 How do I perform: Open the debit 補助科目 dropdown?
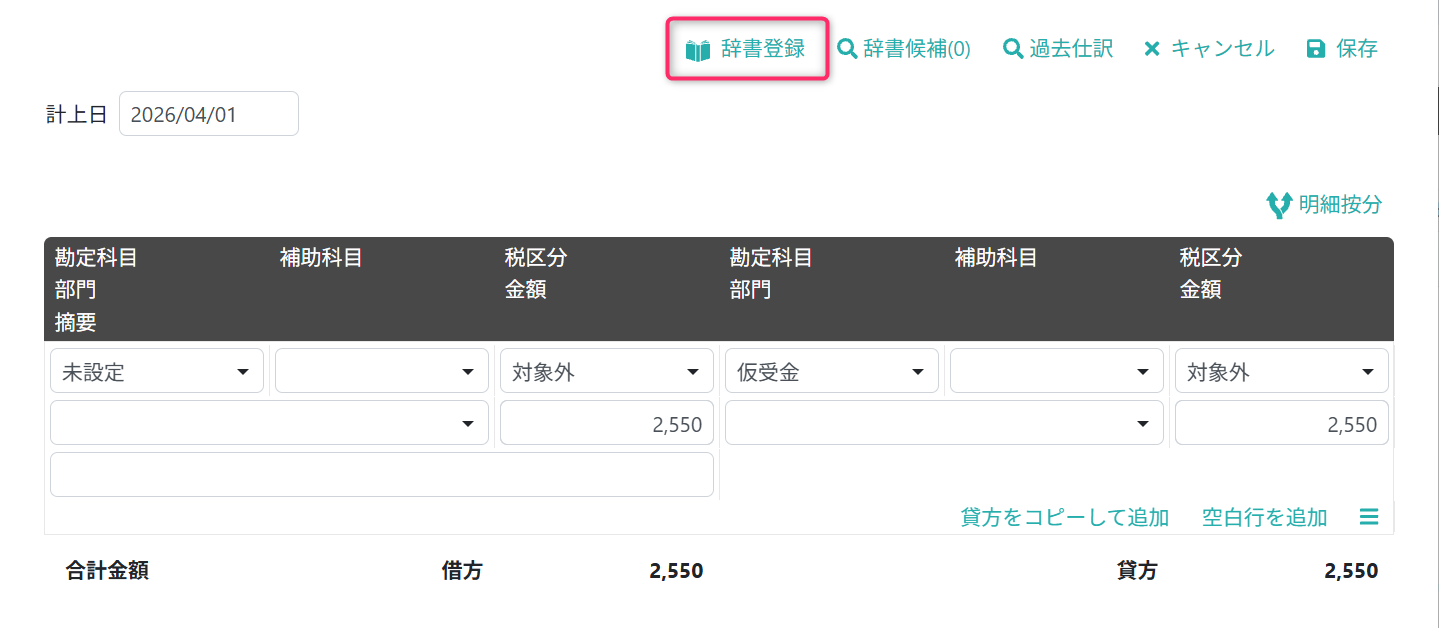click(382, 371)
